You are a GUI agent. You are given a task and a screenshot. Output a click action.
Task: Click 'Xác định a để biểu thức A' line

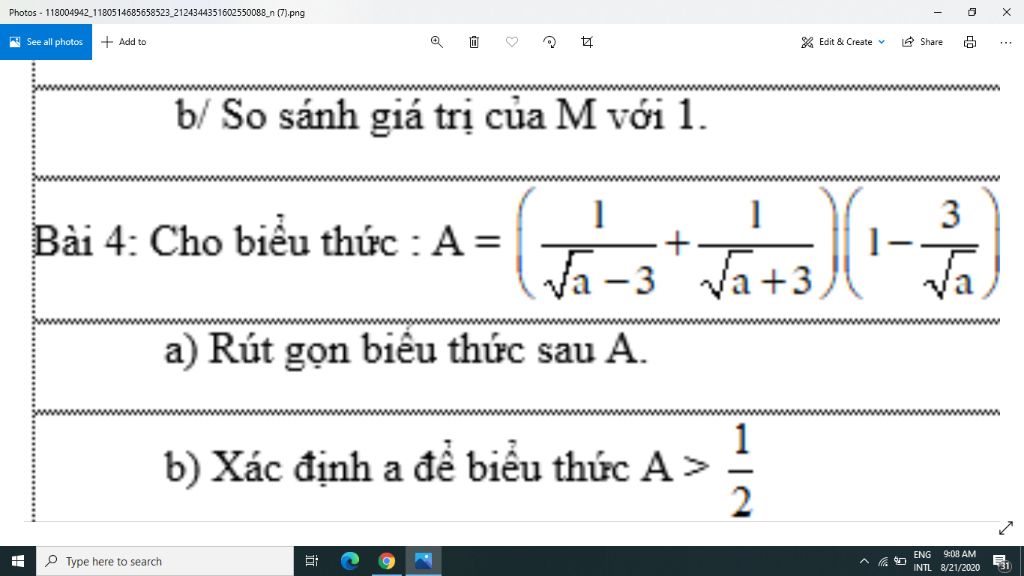pyautogui.click(x=442, y=466)
